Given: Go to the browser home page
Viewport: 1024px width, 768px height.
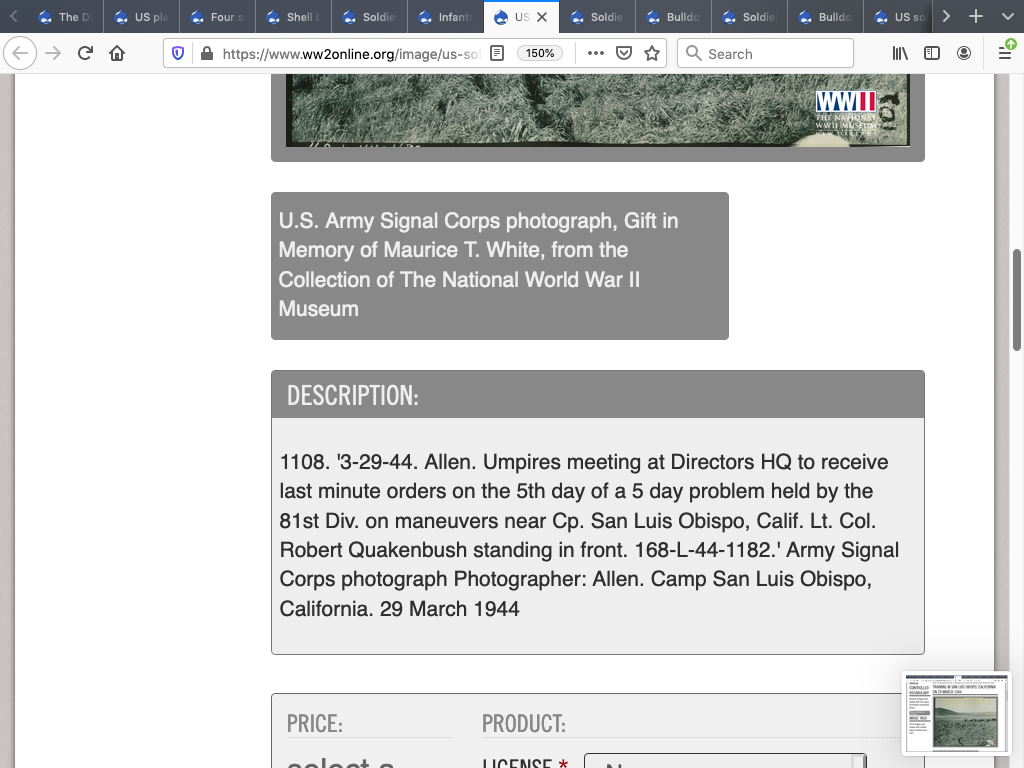Looking at the screenshot, I should click(x=117, y=53).
